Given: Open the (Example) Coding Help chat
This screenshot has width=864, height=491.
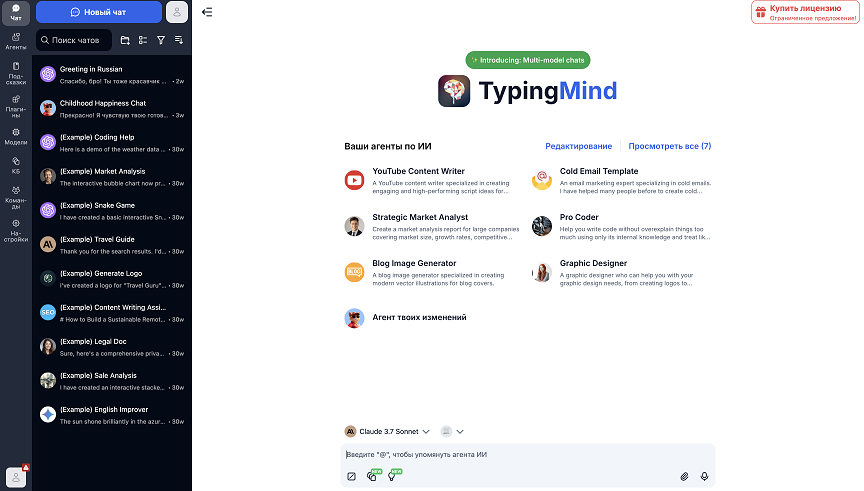Looking at the screenshot, I should point(112,143).
